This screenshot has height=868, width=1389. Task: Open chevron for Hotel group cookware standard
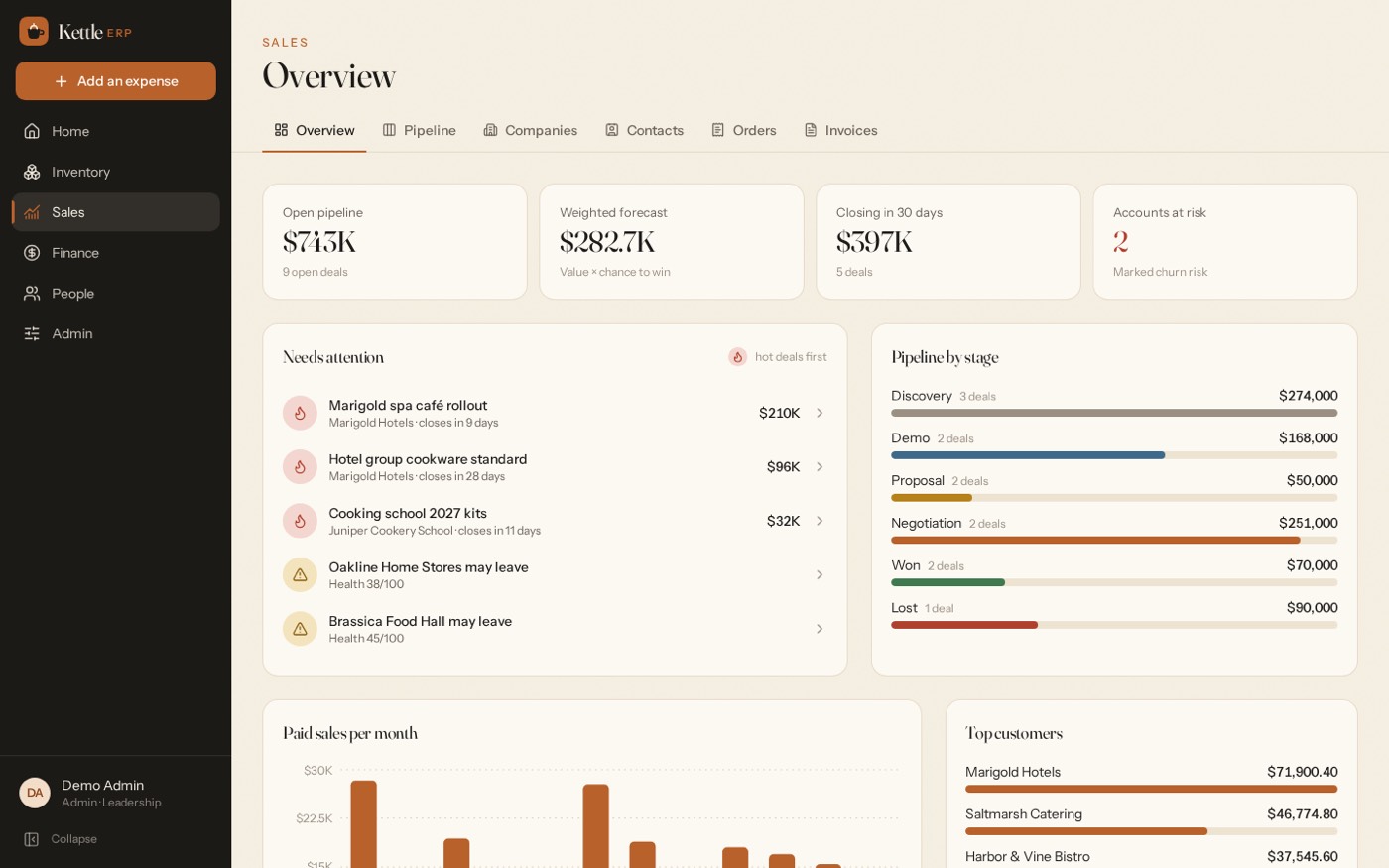click(x=820, y=467)
